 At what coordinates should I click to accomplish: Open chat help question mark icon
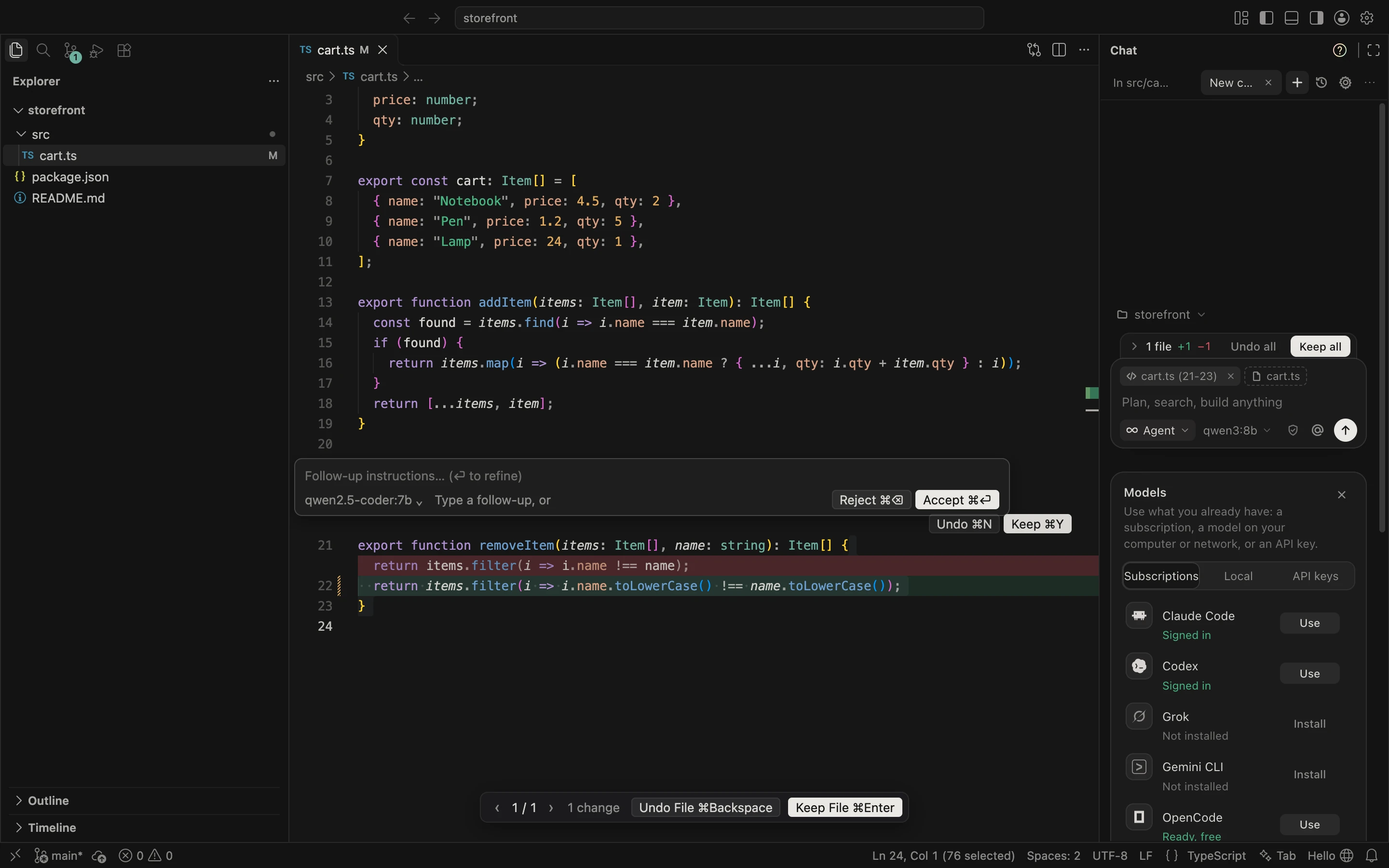(1339, 51)
